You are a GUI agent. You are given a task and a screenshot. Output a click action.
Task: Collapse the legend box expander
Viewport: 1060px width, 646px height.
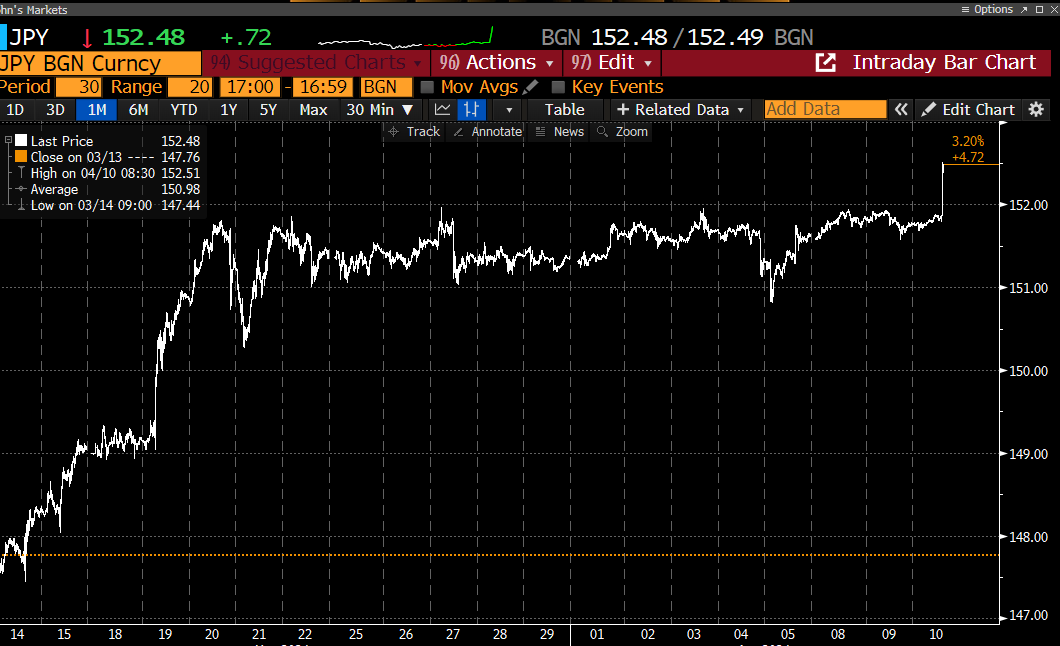(8, 141)
